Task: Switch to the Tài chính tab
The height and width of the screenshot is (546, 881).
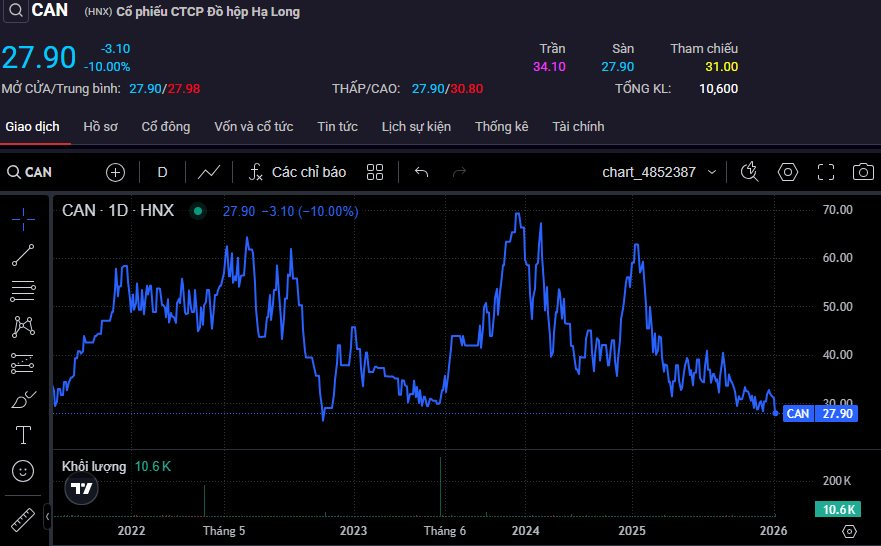Action: [578, 127]
